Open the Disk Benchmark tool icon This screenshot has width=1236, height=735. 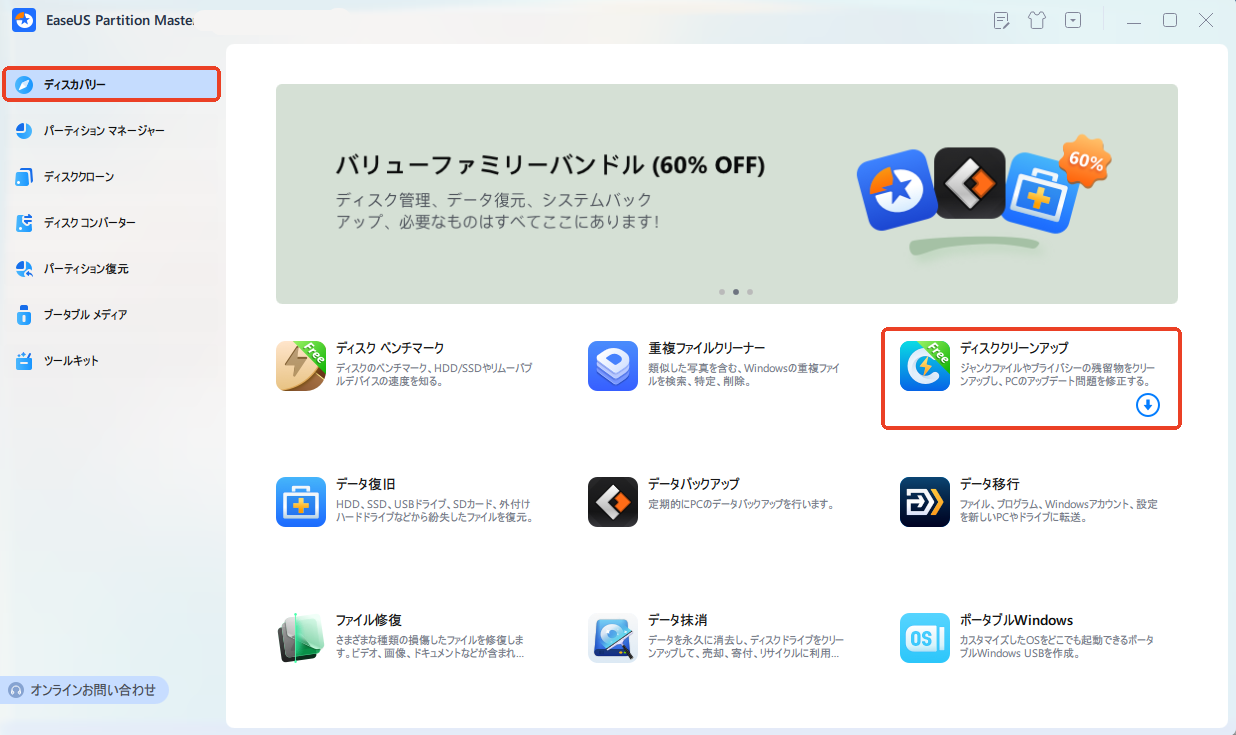tap(301, 366)
